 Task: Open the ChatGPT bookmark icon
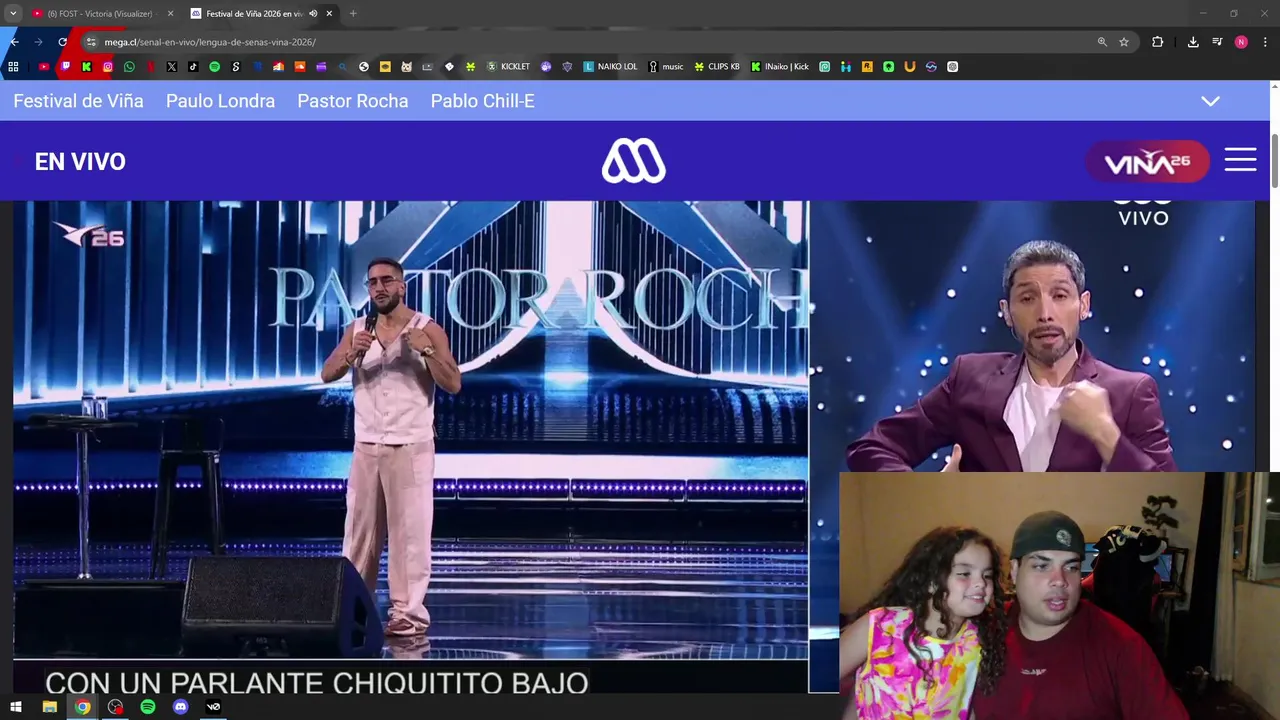click(952, 67)
